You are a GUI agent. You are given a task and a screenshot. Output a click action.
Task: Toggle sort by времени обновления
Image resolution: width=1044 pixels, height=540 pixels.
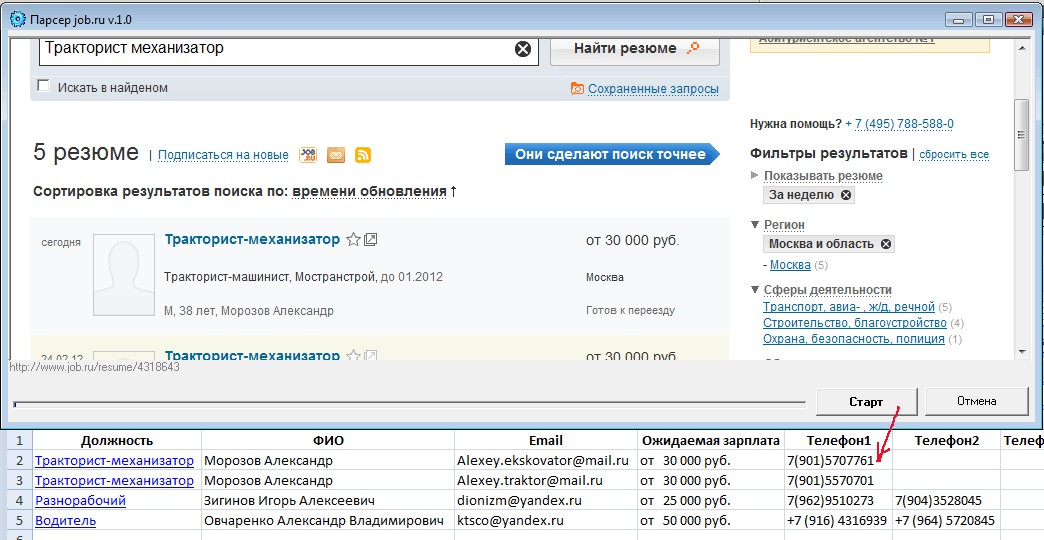tap(370, 192)
